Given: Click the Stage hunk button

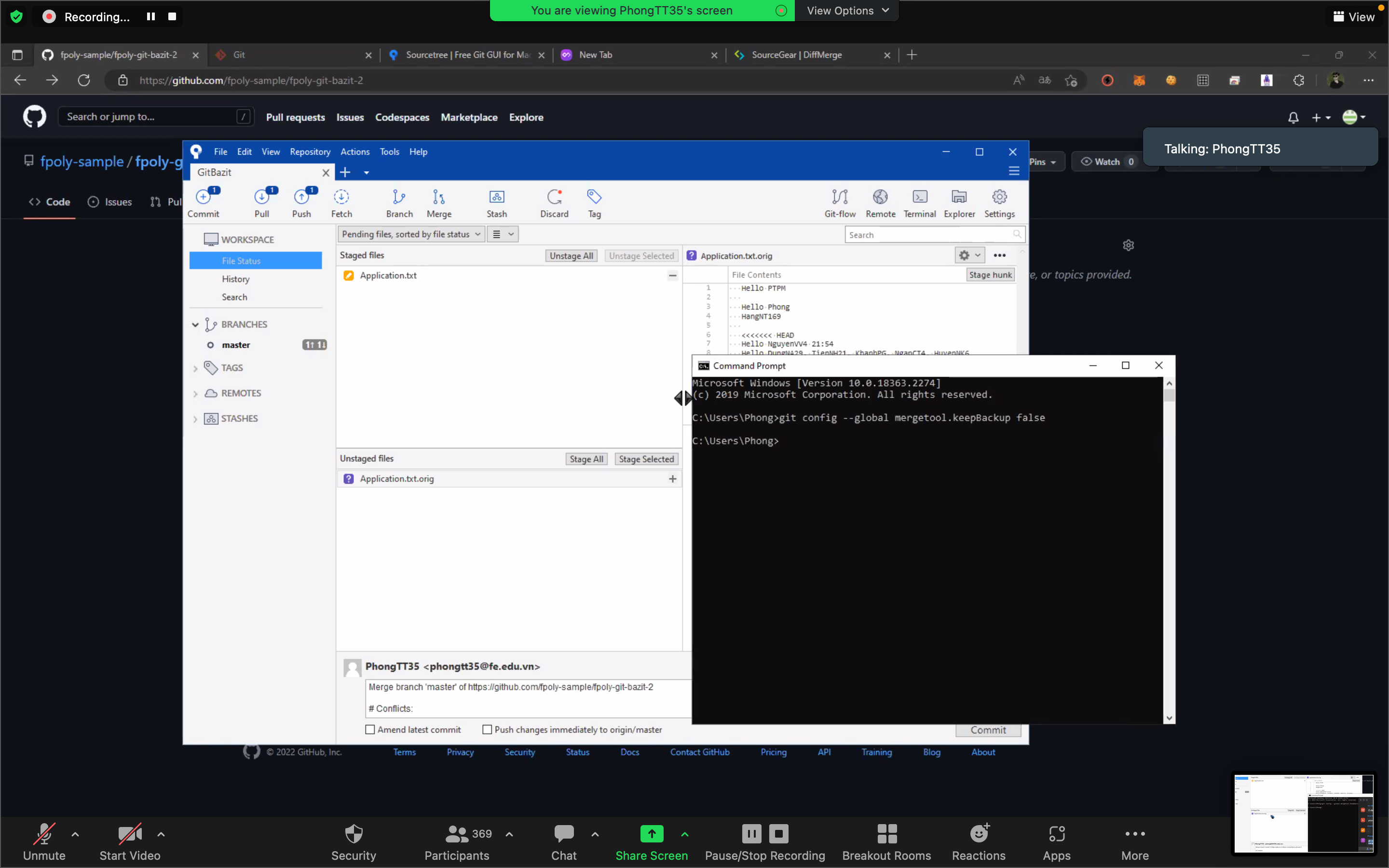Looking at the screenshot, I should point(990,275).
